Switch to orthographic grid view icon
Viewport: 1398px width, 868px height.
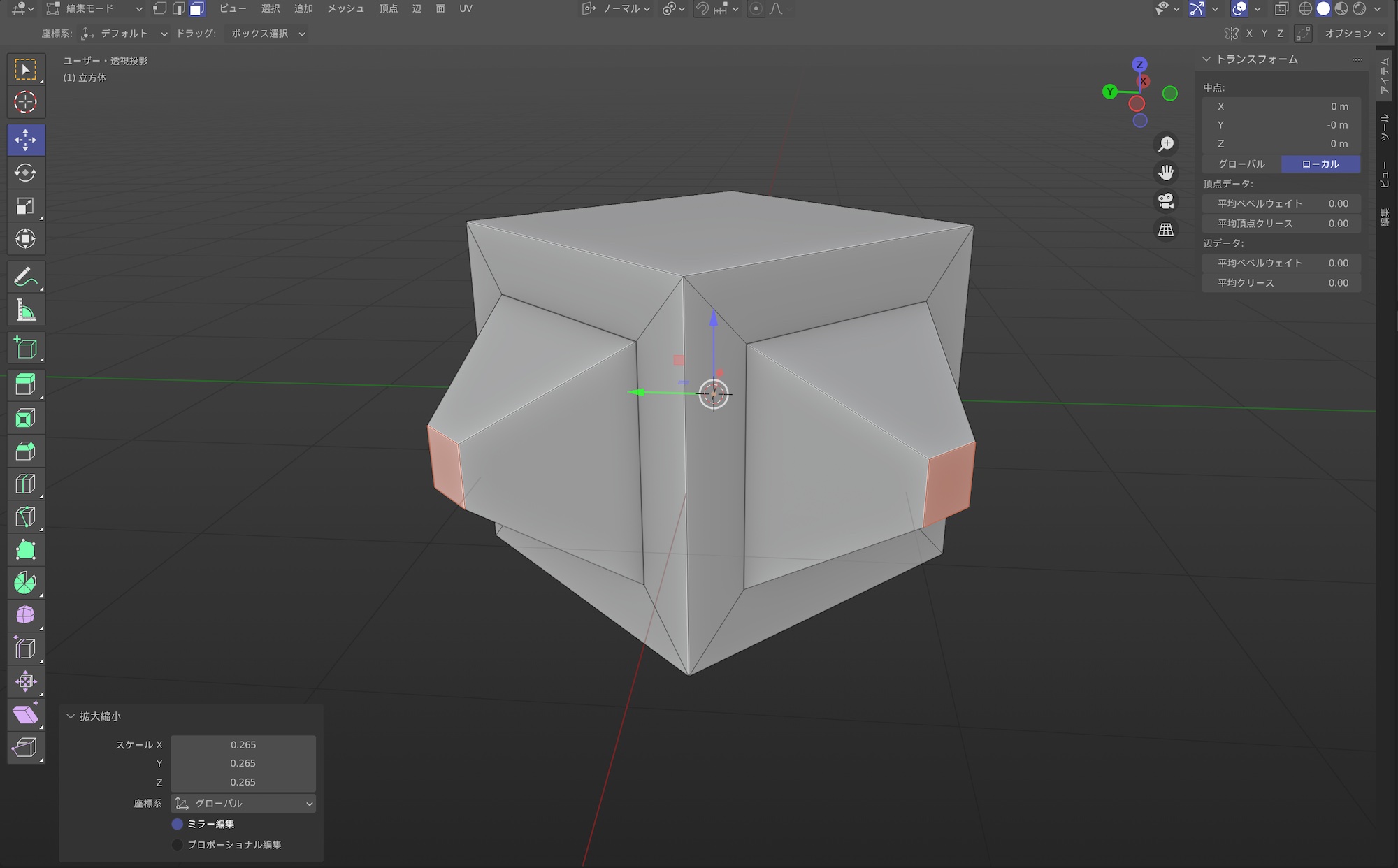click(1165, 230)
